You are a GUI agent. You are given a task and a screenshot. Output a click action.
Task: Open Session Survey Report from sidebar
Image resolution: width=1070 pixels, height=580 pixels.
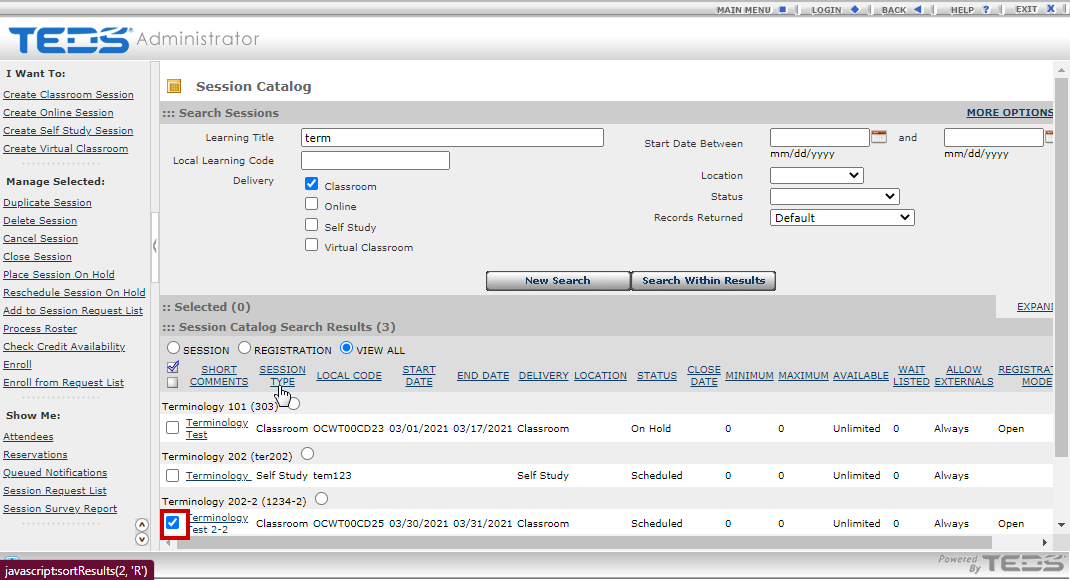click(60, 509)
